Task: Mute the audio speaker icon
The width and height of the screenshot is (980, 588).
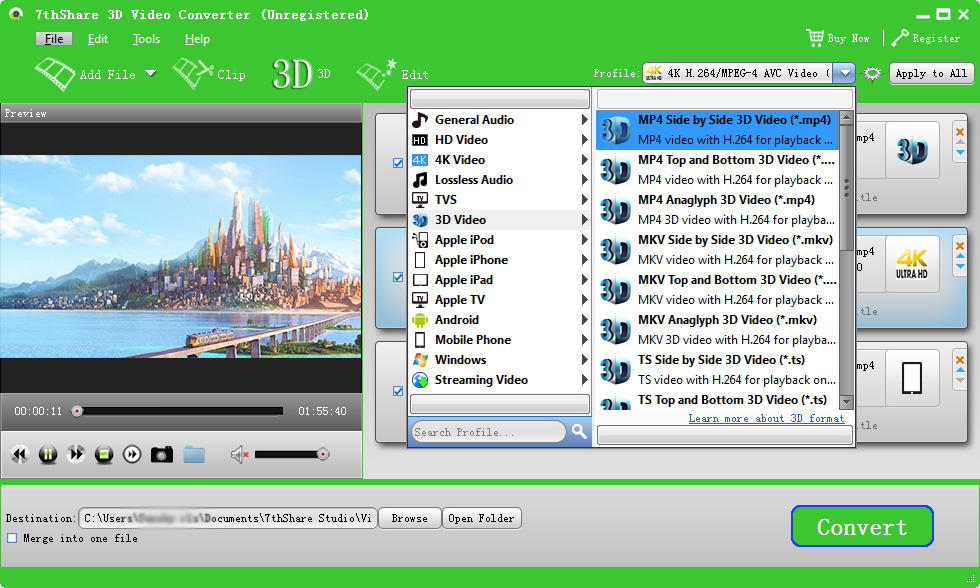Action: (239, 454)
